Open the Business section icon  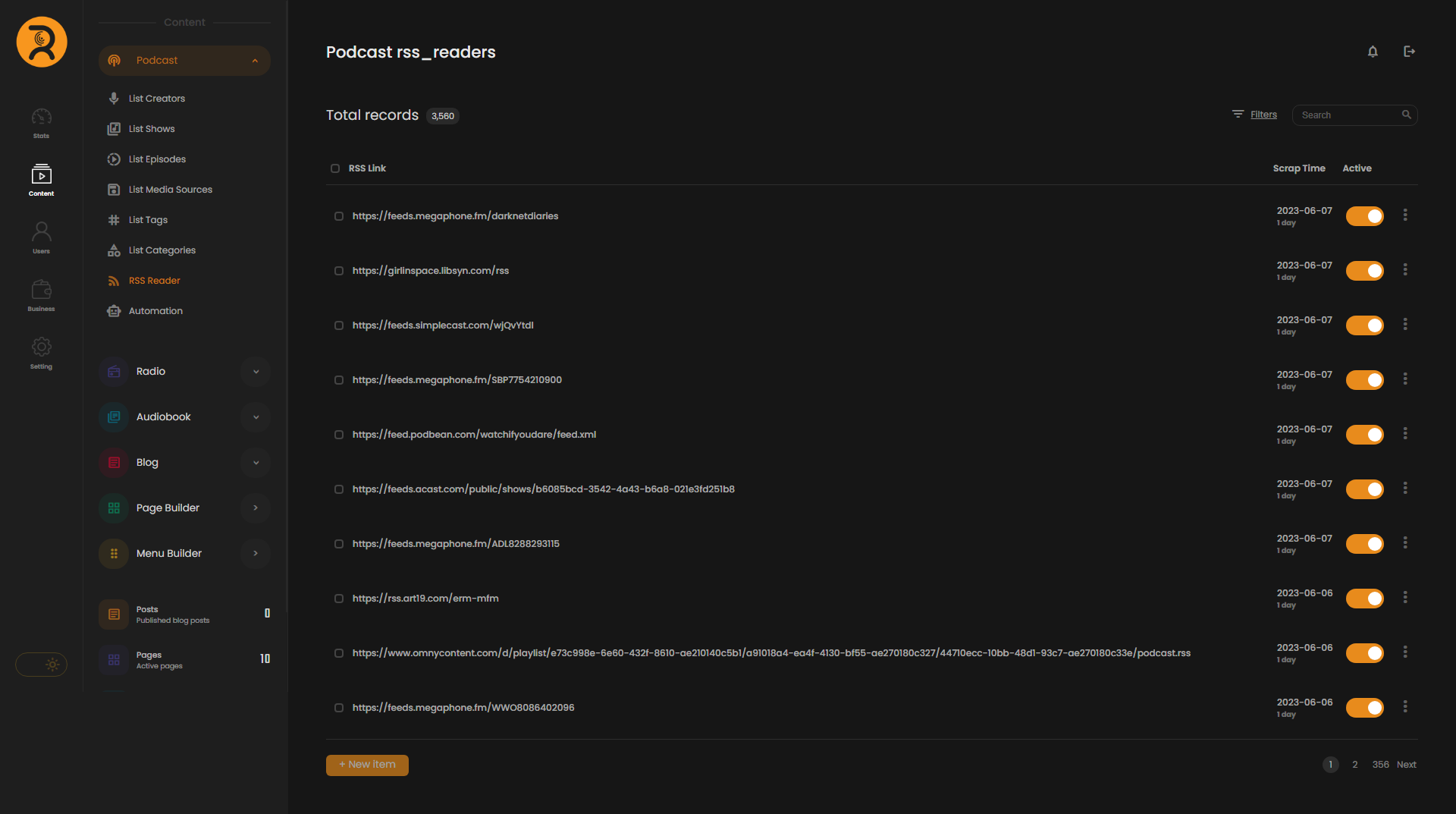pos(42,294)
